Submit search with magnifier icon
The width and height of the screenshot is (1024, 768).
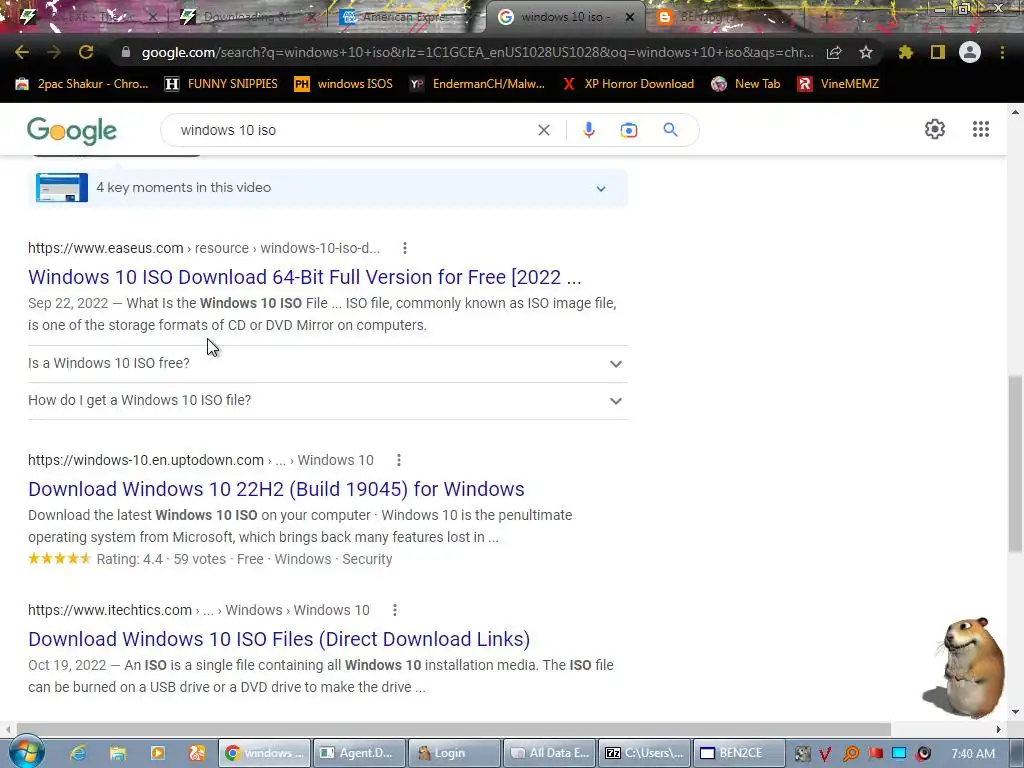pos(671,130)
